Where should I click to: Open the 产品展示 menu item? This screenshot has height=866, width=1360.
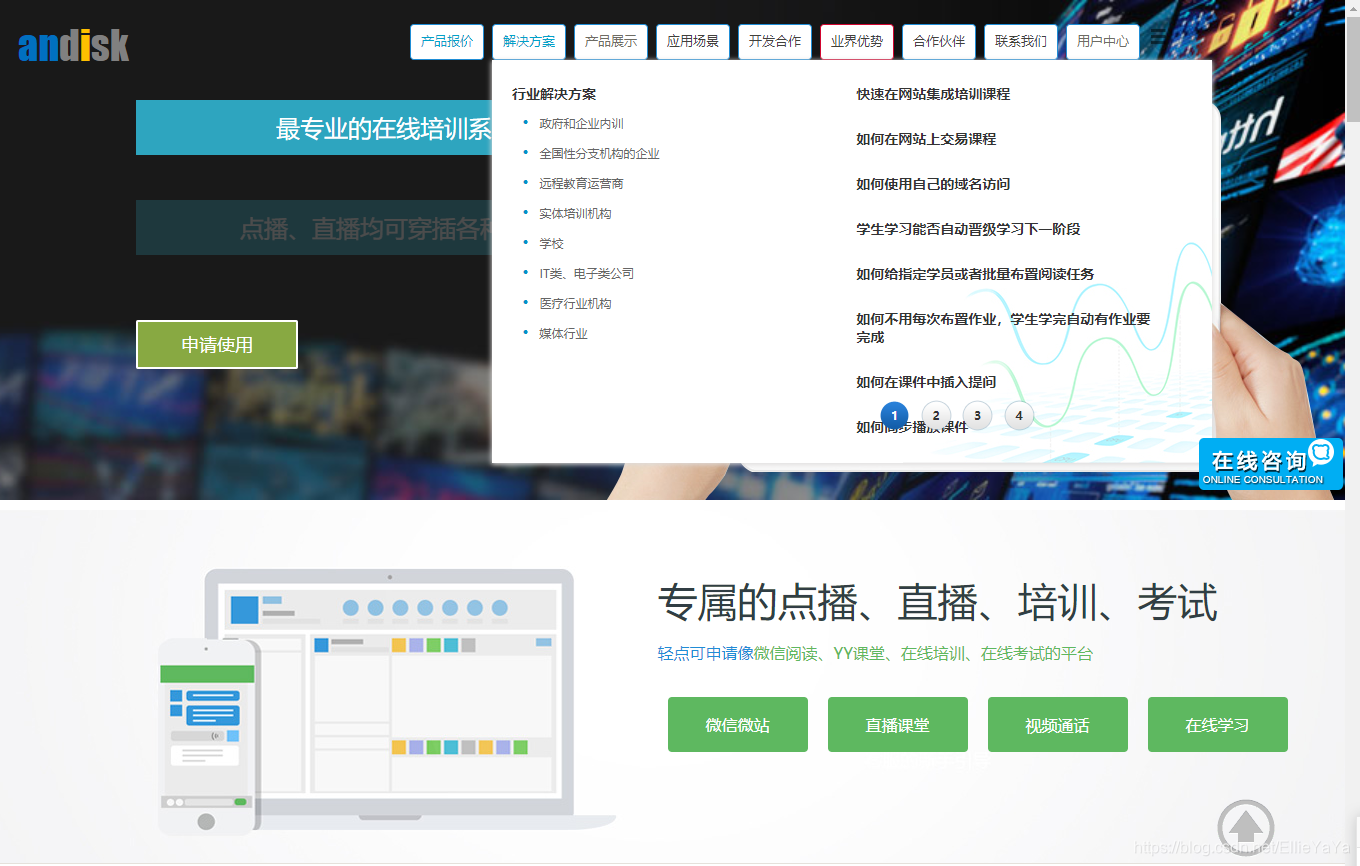[610, 41]
